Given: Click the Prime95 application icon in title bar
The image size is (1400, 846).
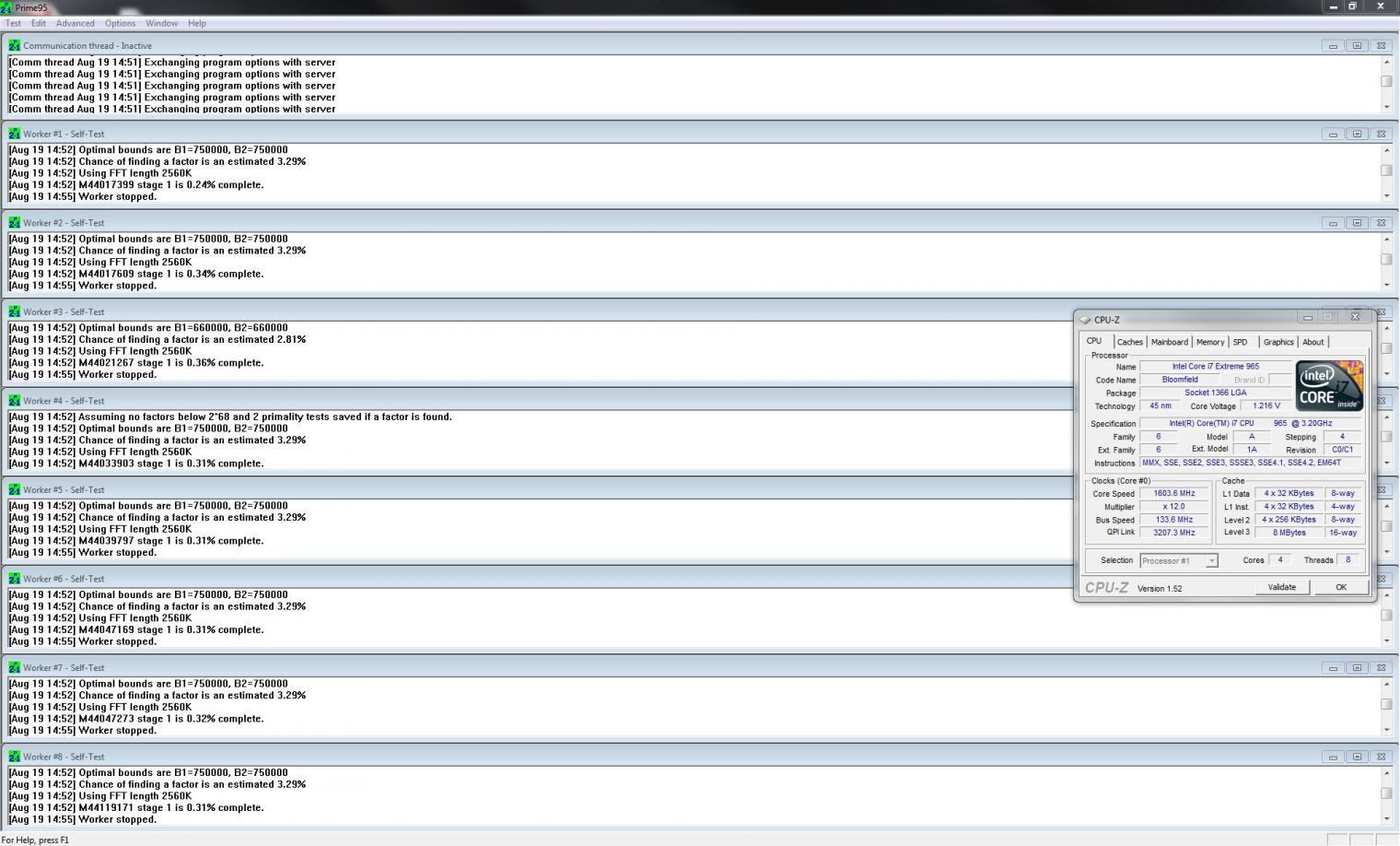Looking at the screenshot, I should coord(6,7).
